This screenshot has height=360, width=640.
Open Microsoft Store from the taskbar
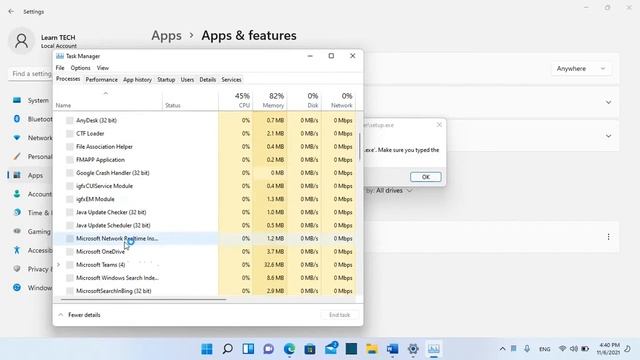tap(310, 349)
